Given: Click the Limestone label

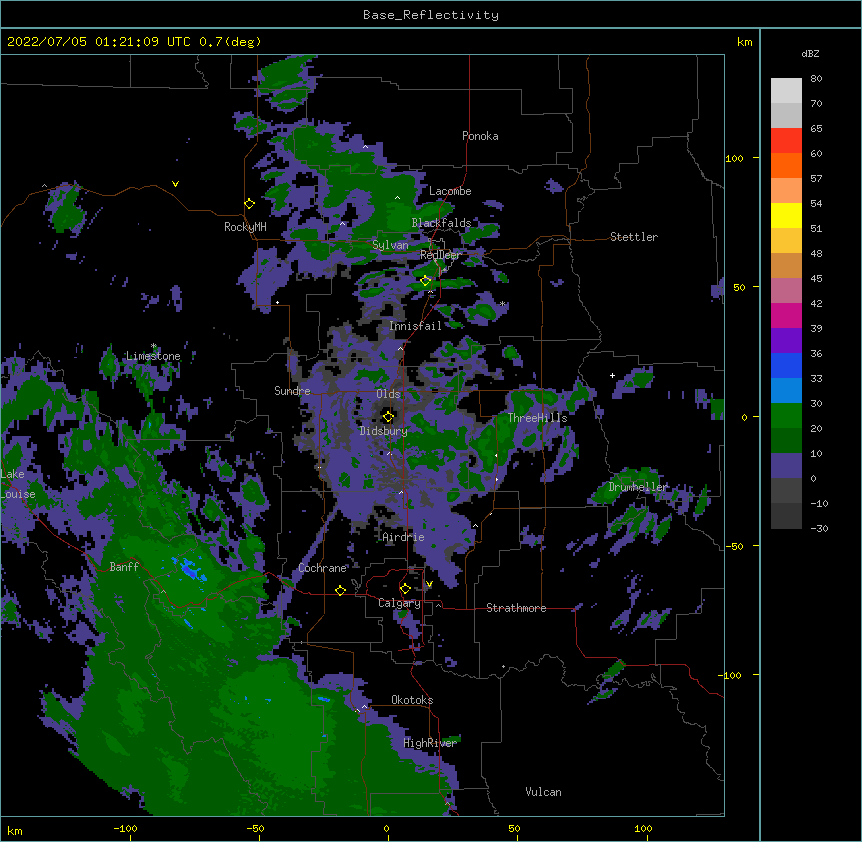Looking at the screenshot, I should click(x=153, y=356).
